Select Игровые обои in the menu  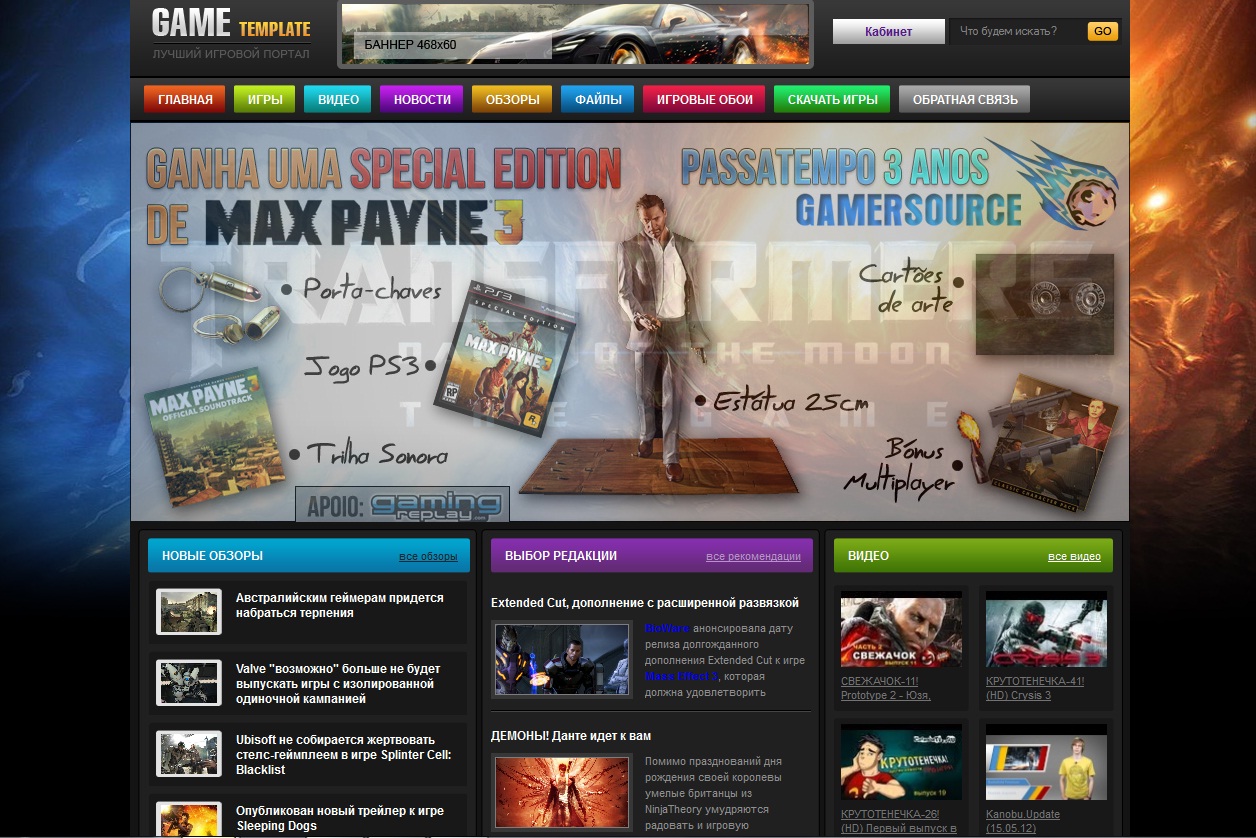[704, 99]
